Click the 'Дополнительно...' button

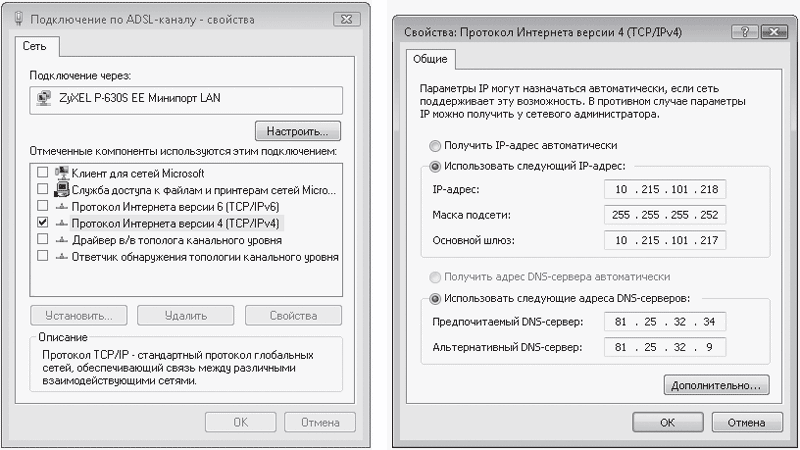pyautogui.click(x=715, y=384)
